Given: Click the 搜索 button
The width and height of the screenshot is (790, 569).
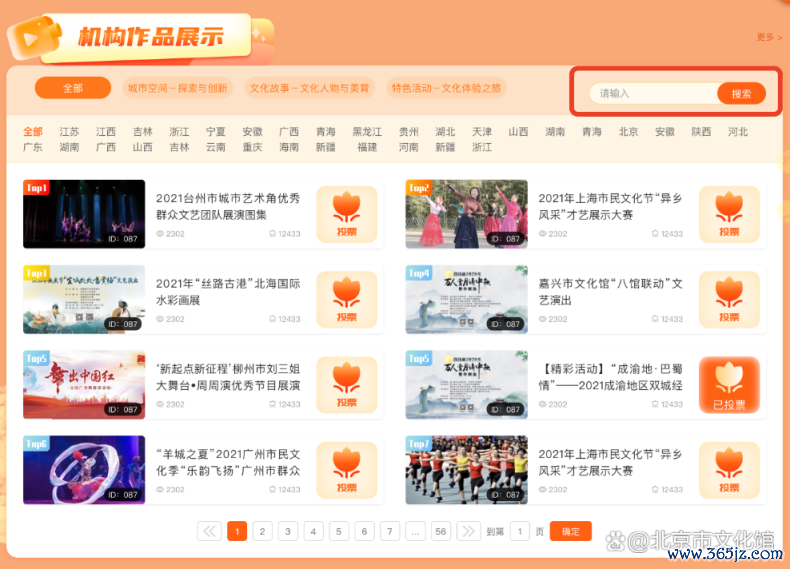Looking at the screenshot, I should pyautogui.click(x=741, y=94).
